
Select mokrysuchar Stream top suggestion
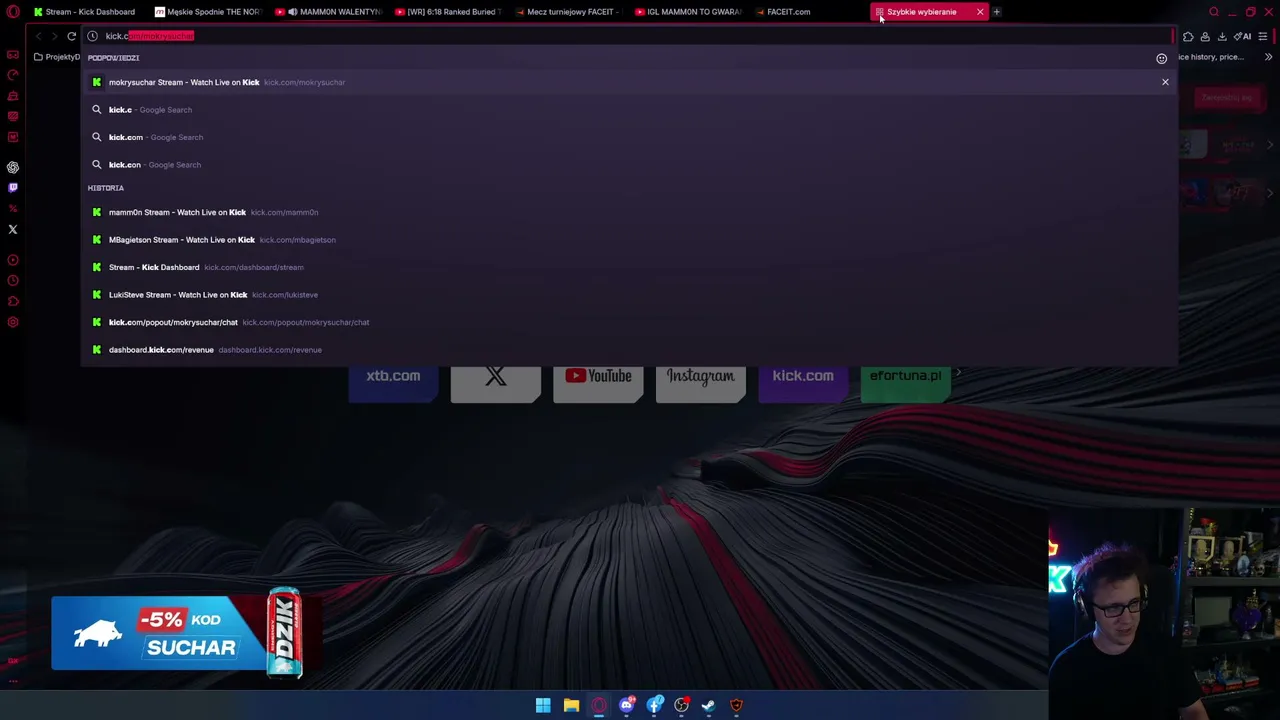(x=630, y=82)
